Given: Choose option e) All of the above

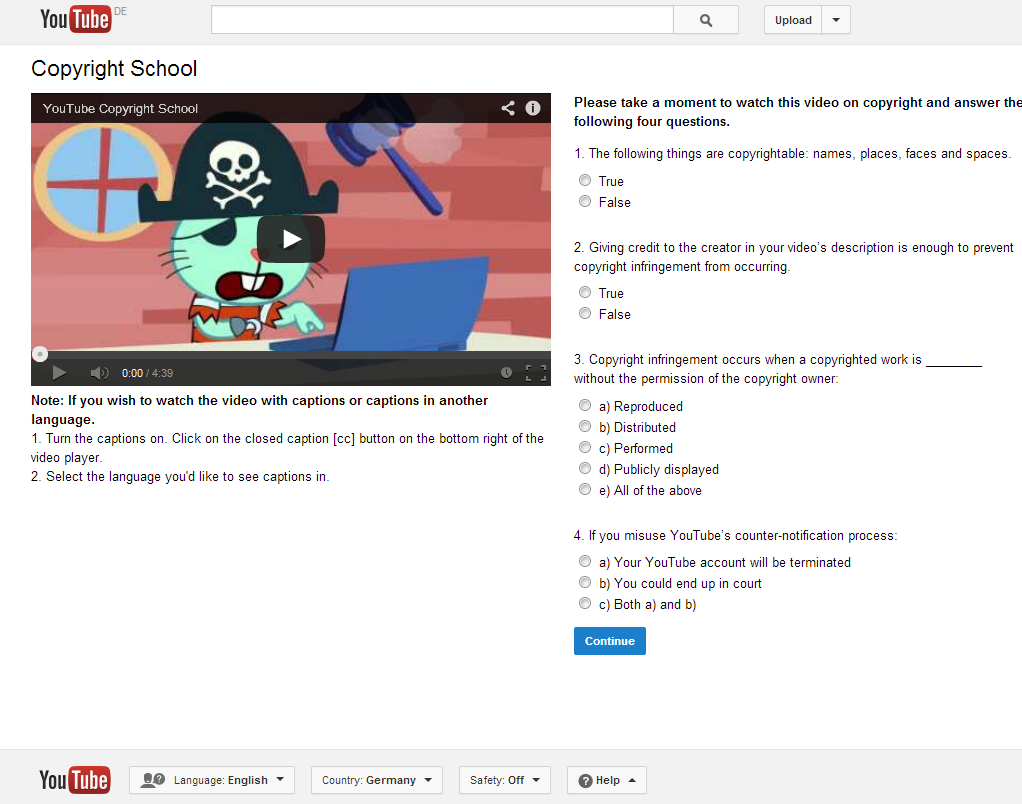Looking at the screenshot, I should (x=585, y=489).
